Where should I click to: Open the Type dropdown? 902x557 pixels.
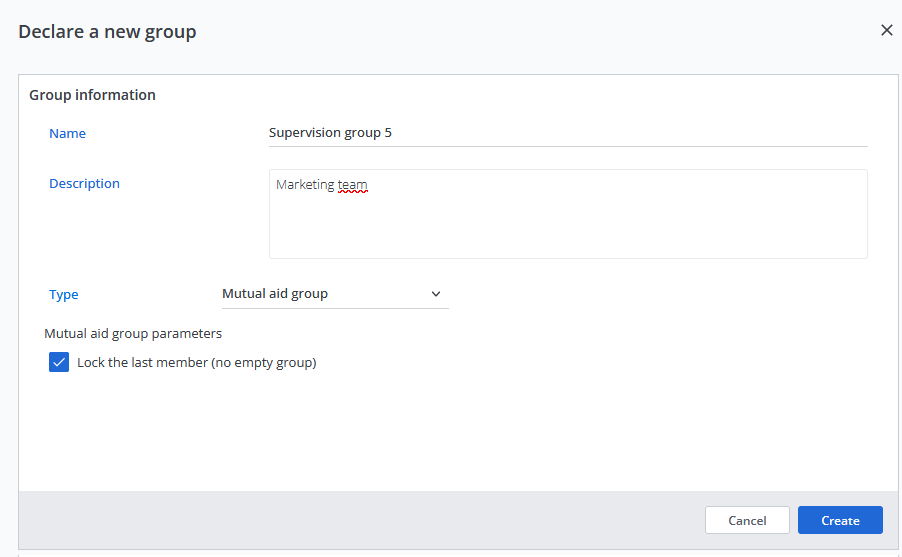coord(334,294)
